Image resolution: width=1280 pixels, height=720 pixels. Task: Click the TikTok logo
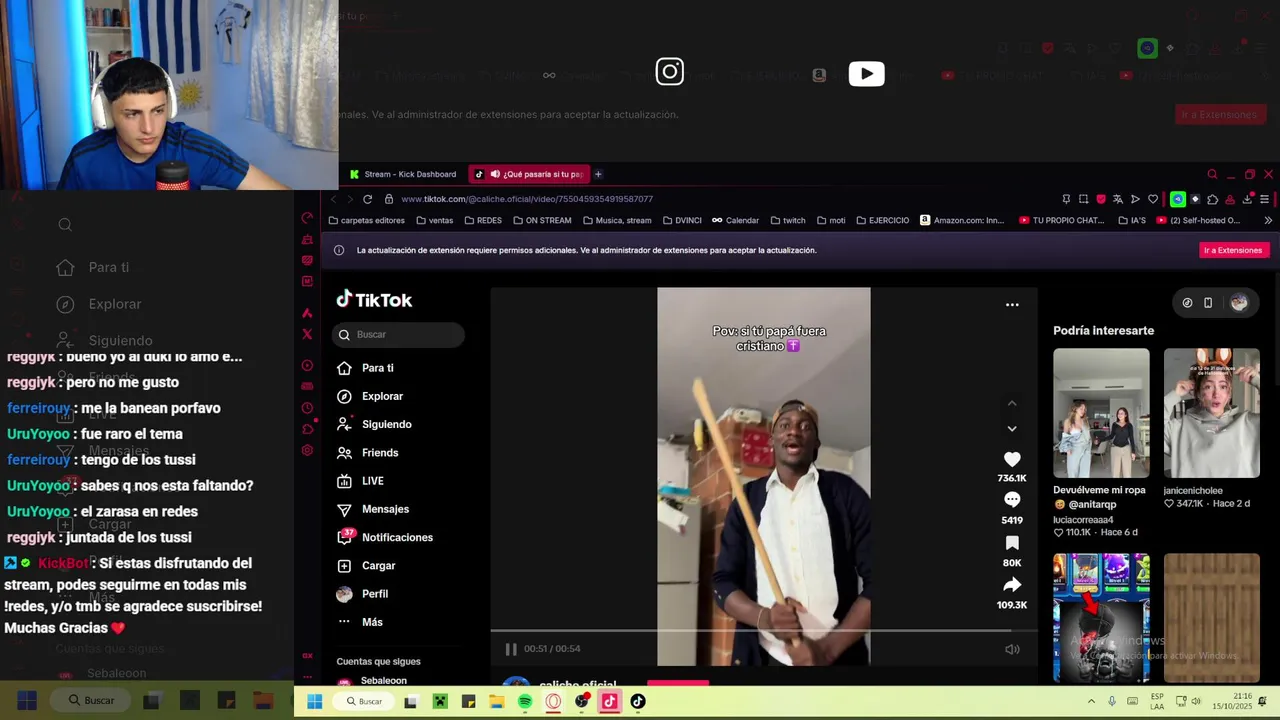pyautogui.click(x=374, y=300)
